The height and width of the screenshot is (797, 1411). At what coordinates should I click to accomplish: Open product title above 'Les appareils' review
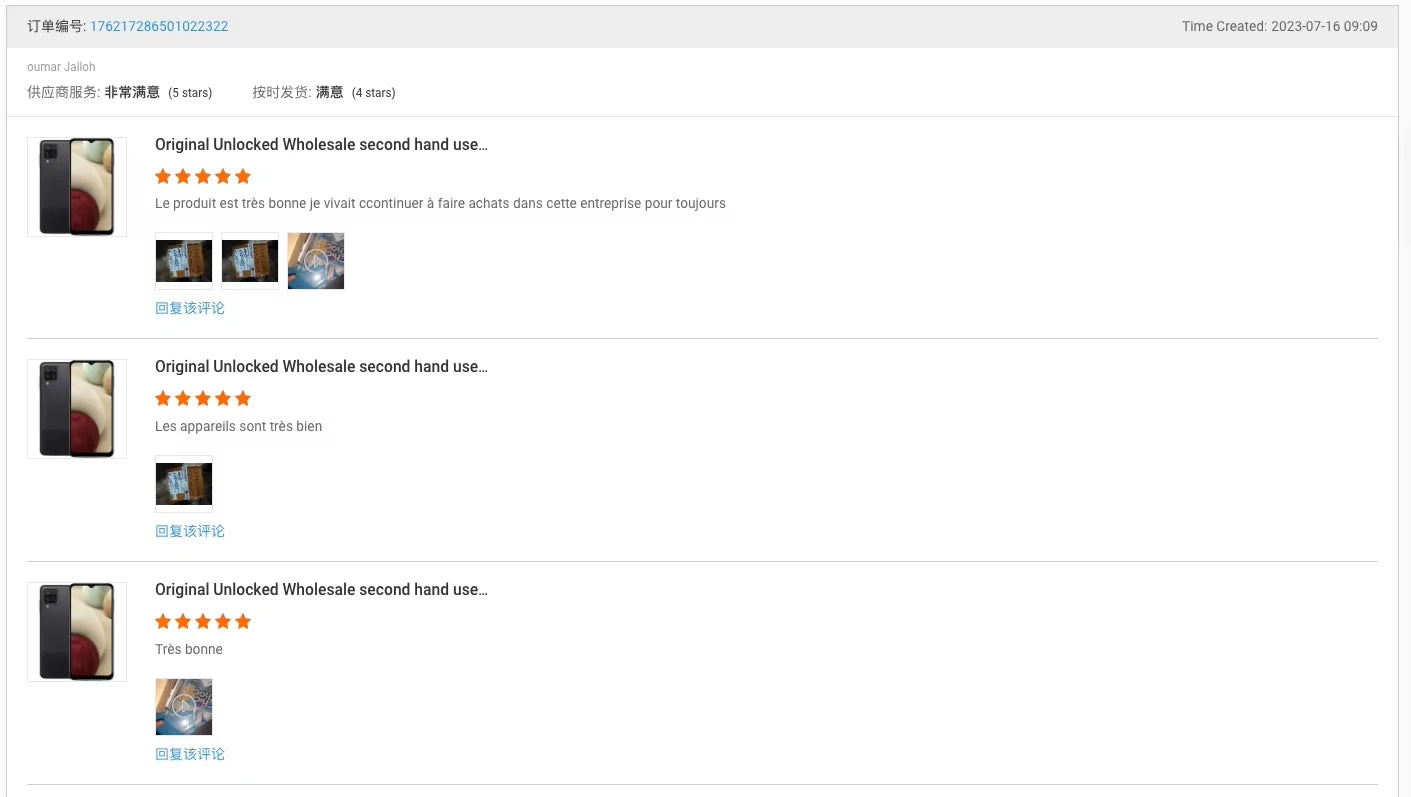[x=321, y=367]
